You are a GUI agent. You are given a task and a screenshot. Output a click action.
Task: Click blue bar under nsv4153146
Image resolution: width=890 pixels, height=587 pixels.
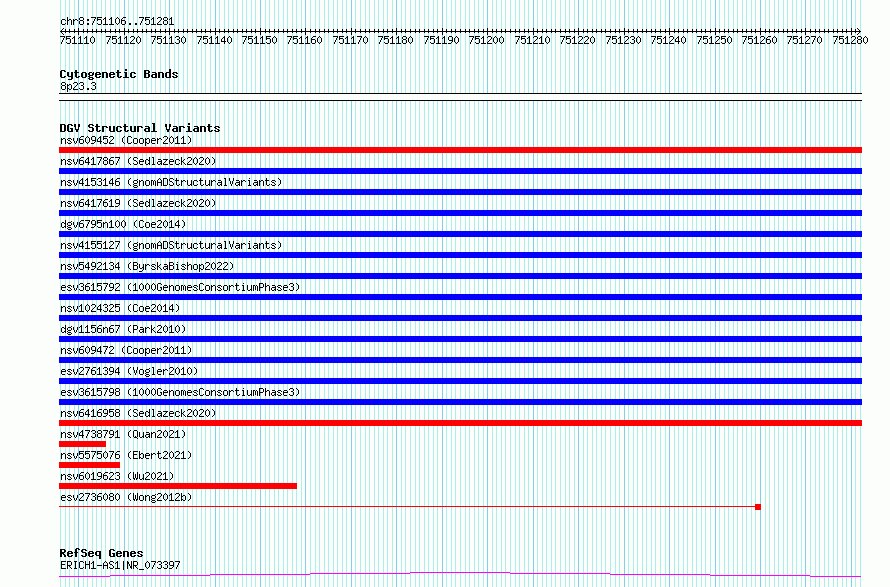point(460,192)
